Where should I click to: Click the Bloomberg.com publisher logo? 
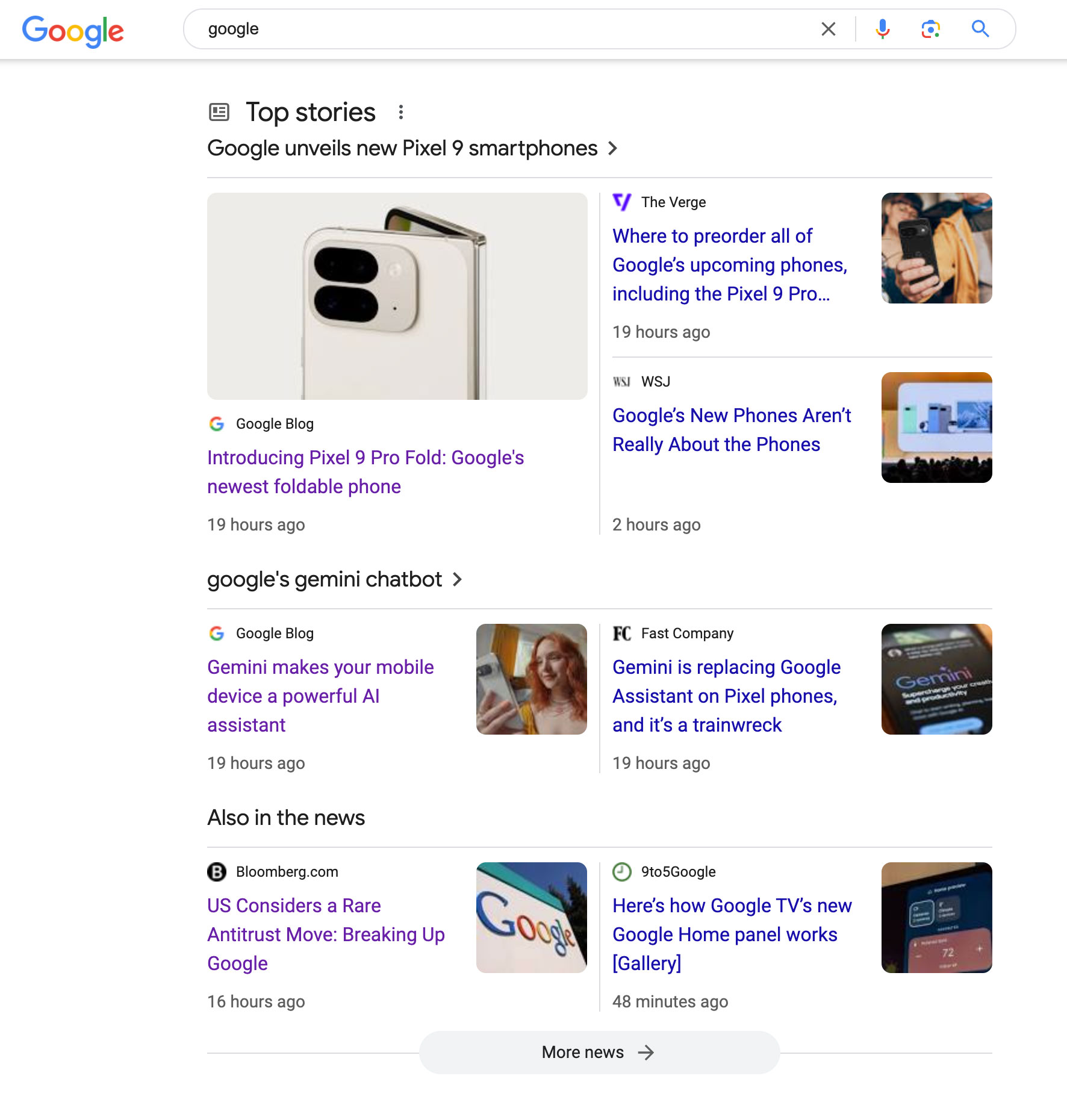point(217,872)
